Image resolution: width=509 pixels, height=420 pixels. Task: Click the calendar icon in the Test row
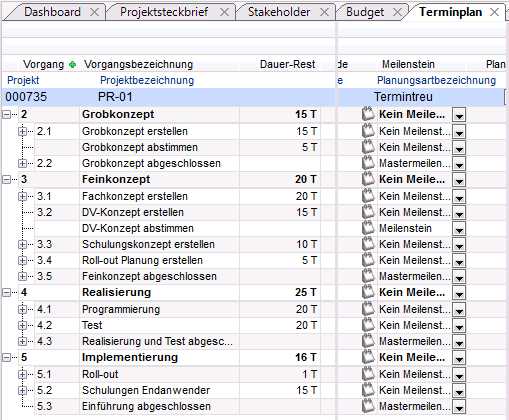click(x=368, y=325)
